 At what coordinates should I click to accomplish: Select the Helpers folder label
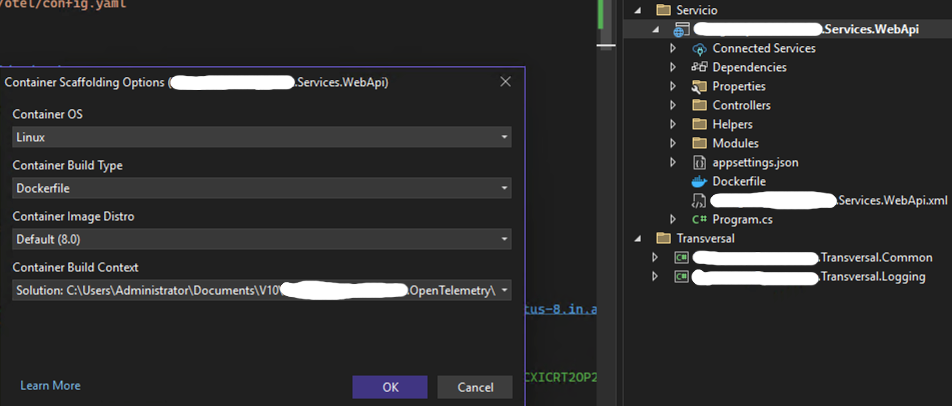pos(732,124)
